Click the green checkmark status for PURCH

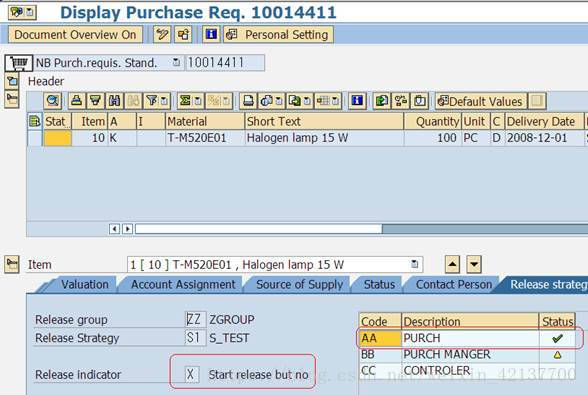pos(557,338)
